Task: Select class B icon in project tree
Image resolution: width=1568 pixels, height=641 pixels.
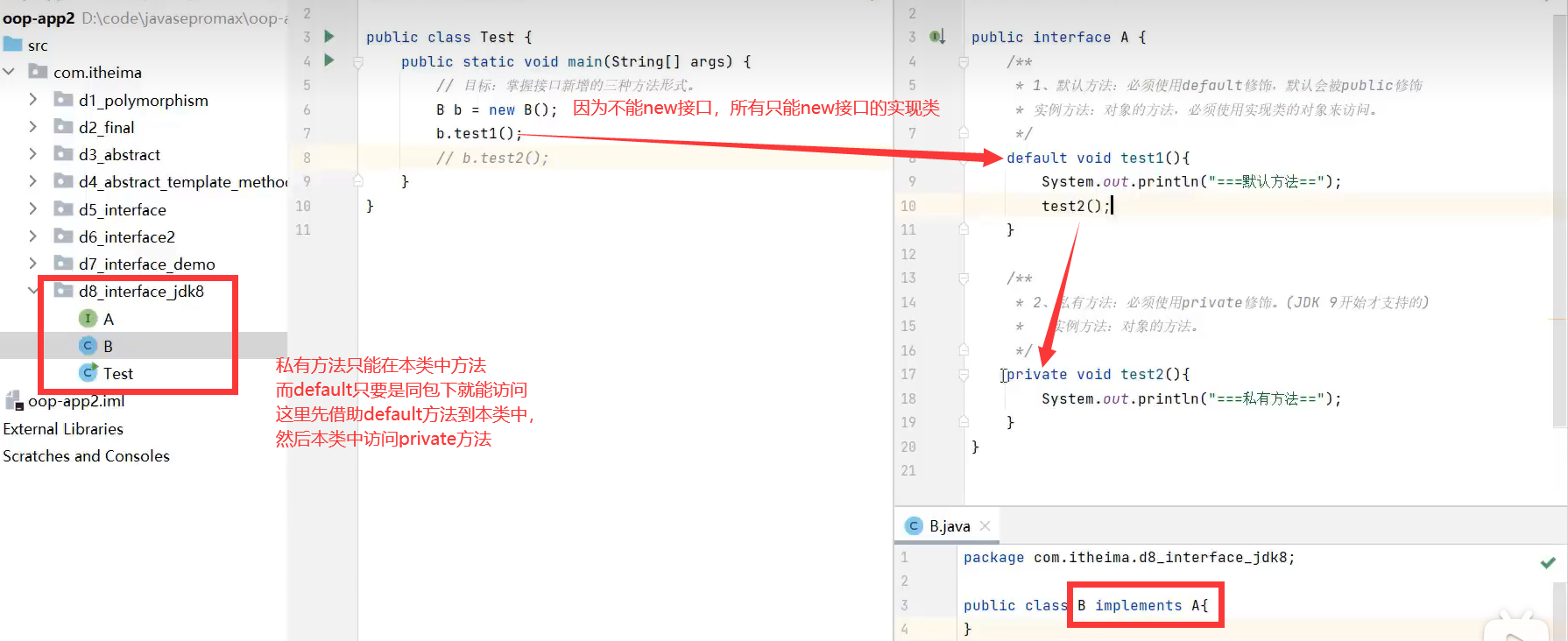Action: [88, 346]
